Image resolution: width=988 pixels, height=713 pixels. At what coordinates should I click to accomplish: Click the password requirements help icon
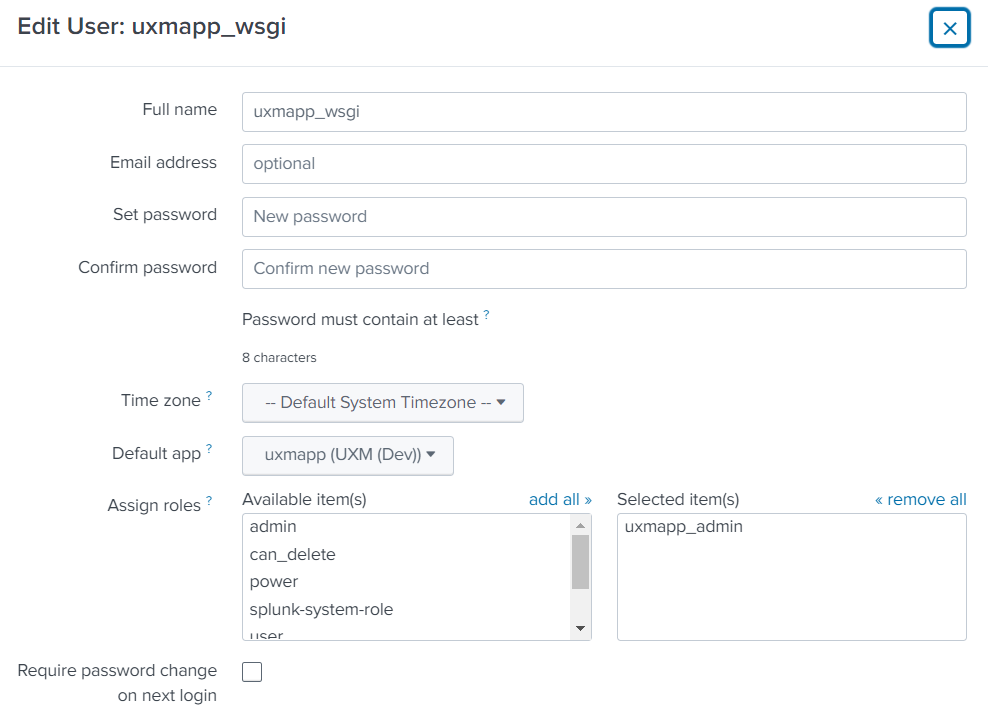pyautogui.click(x=486, y=315)
